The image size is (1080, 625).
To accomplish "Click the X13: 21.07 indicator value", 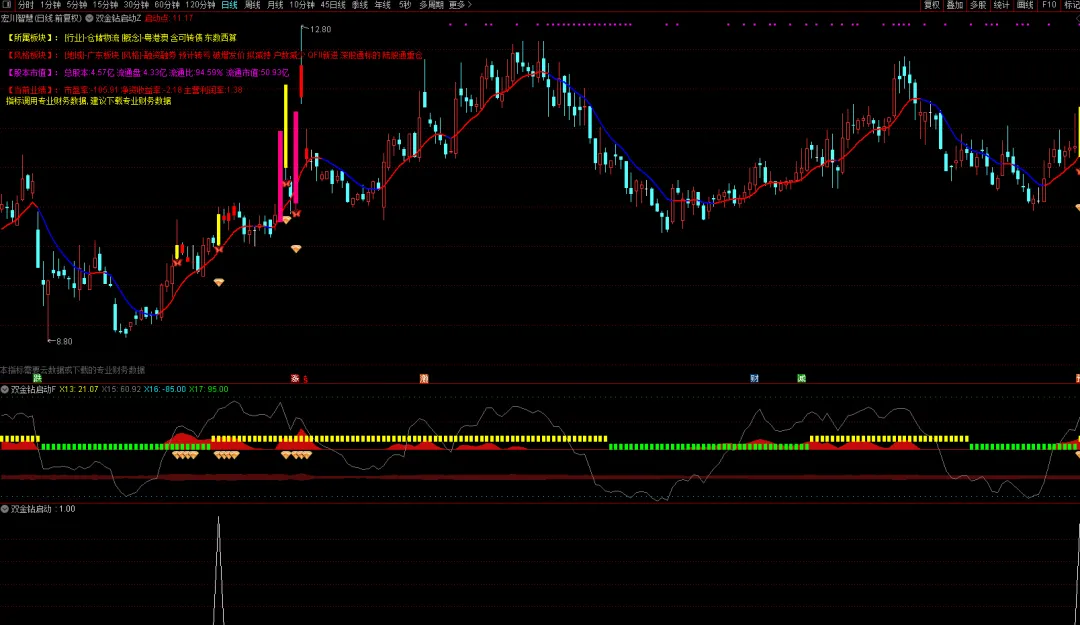I will click(79, 389).
